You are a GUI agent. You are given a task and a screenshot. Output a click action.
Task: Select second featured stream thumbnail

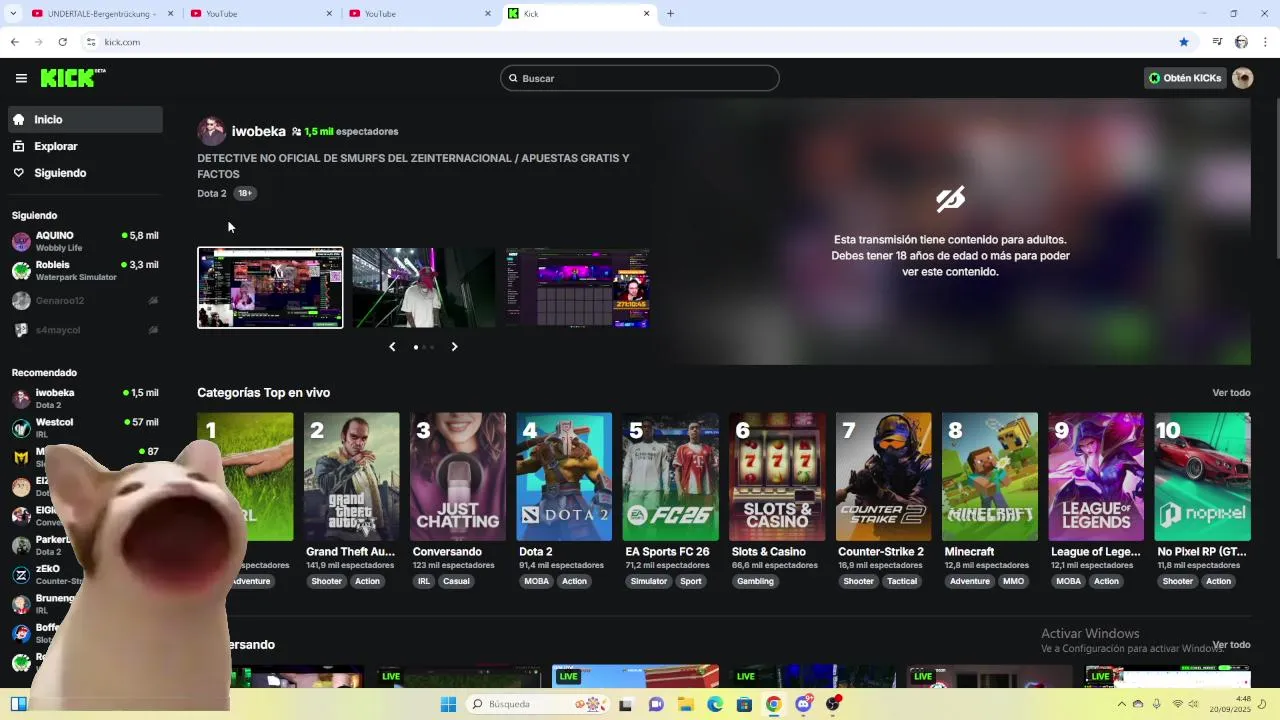424,288
